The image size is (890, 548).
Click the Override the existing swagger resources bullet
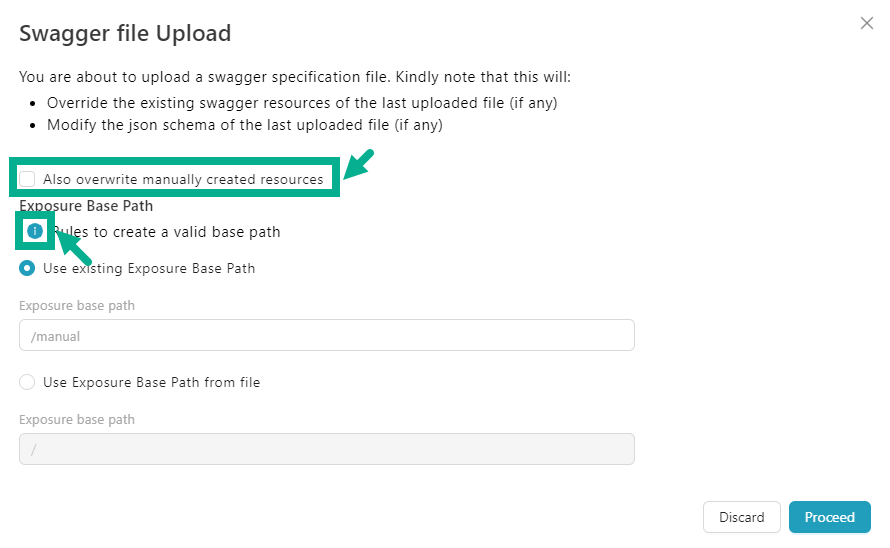301,103
